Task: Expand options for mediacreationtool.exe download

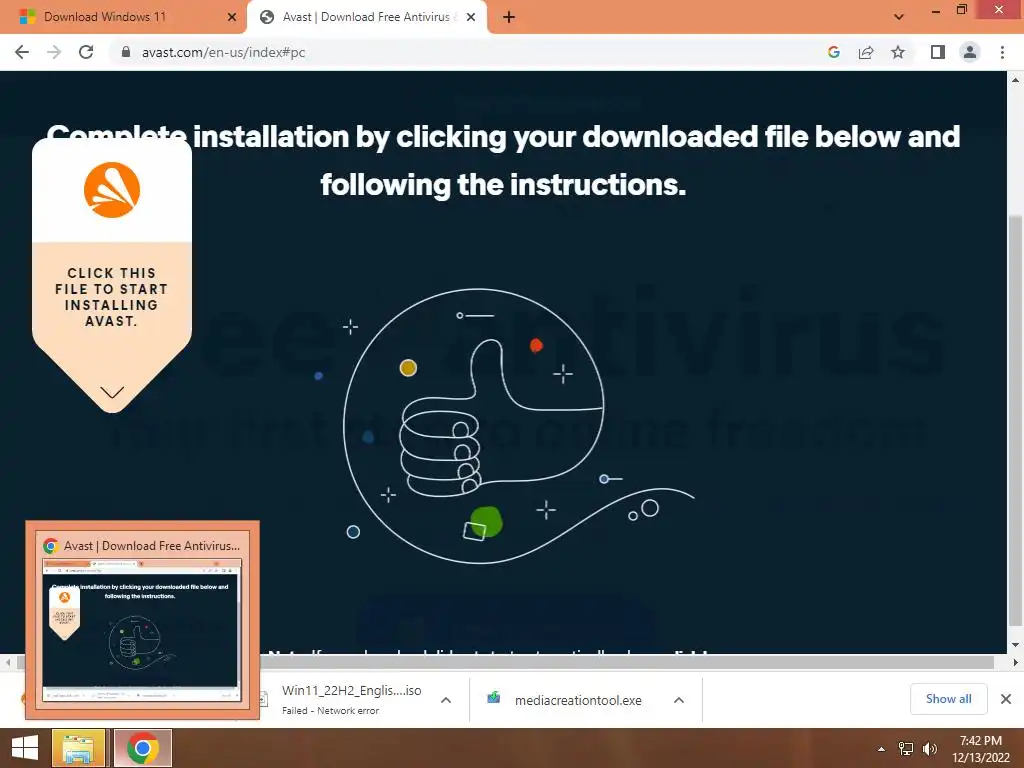Action: (679, 700)
